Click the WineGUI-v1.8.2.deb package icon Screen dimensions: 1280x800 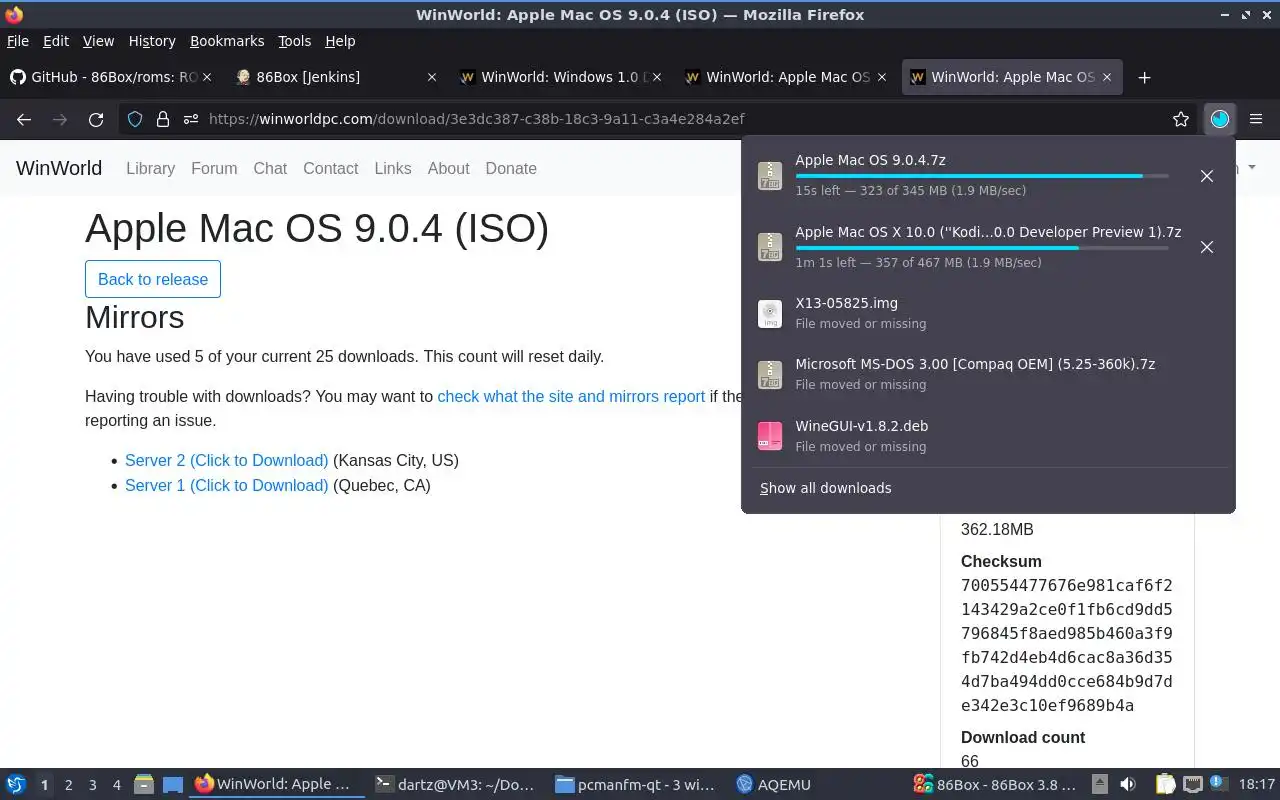770,436
